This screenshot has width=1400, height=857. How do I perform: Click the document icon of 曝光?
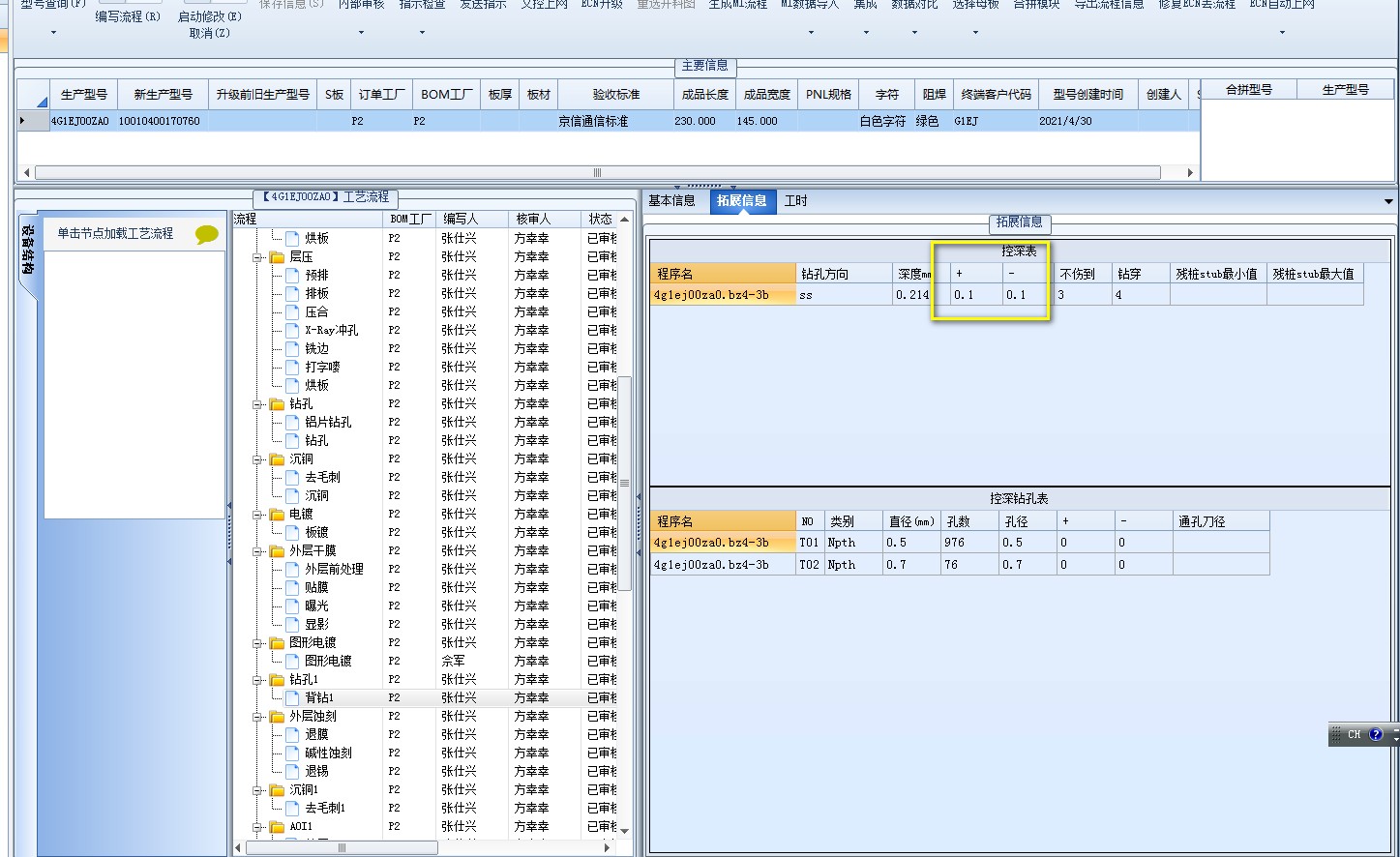(292, 606)
